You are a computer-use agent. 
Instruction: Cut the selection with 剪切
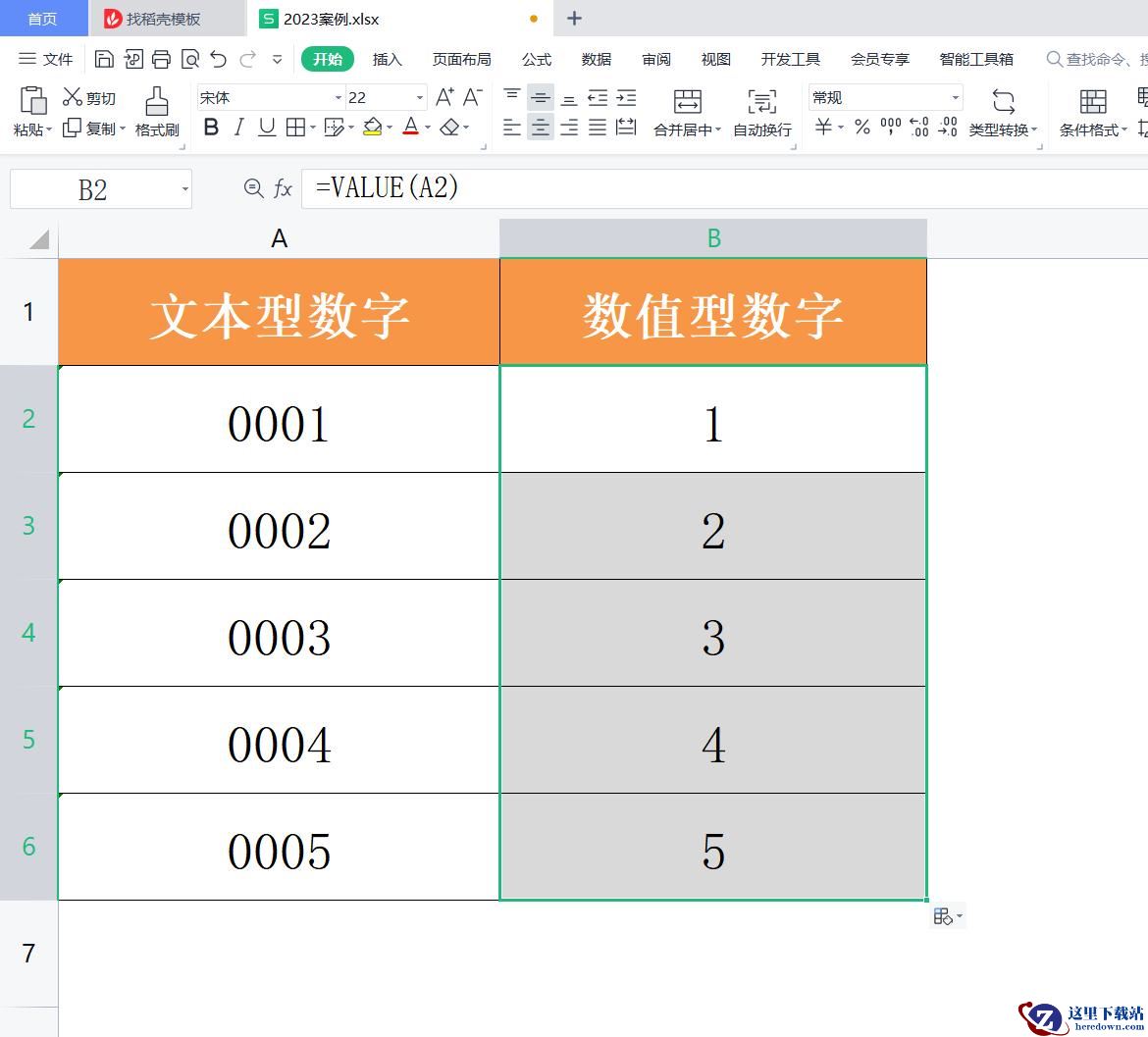89,97
